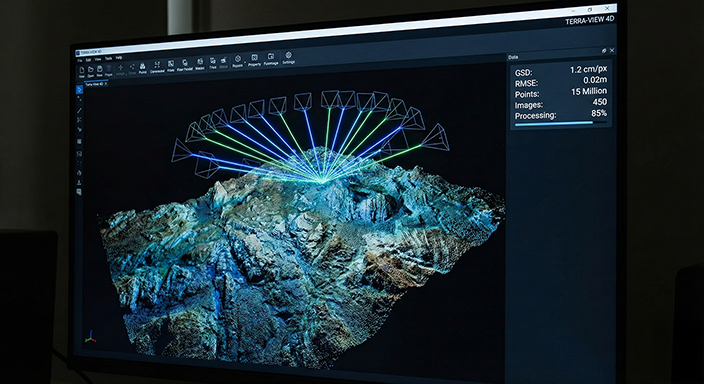
Task: Click the TERRA-VIEW 4D label at top right
Action: (x=589, y=20)
